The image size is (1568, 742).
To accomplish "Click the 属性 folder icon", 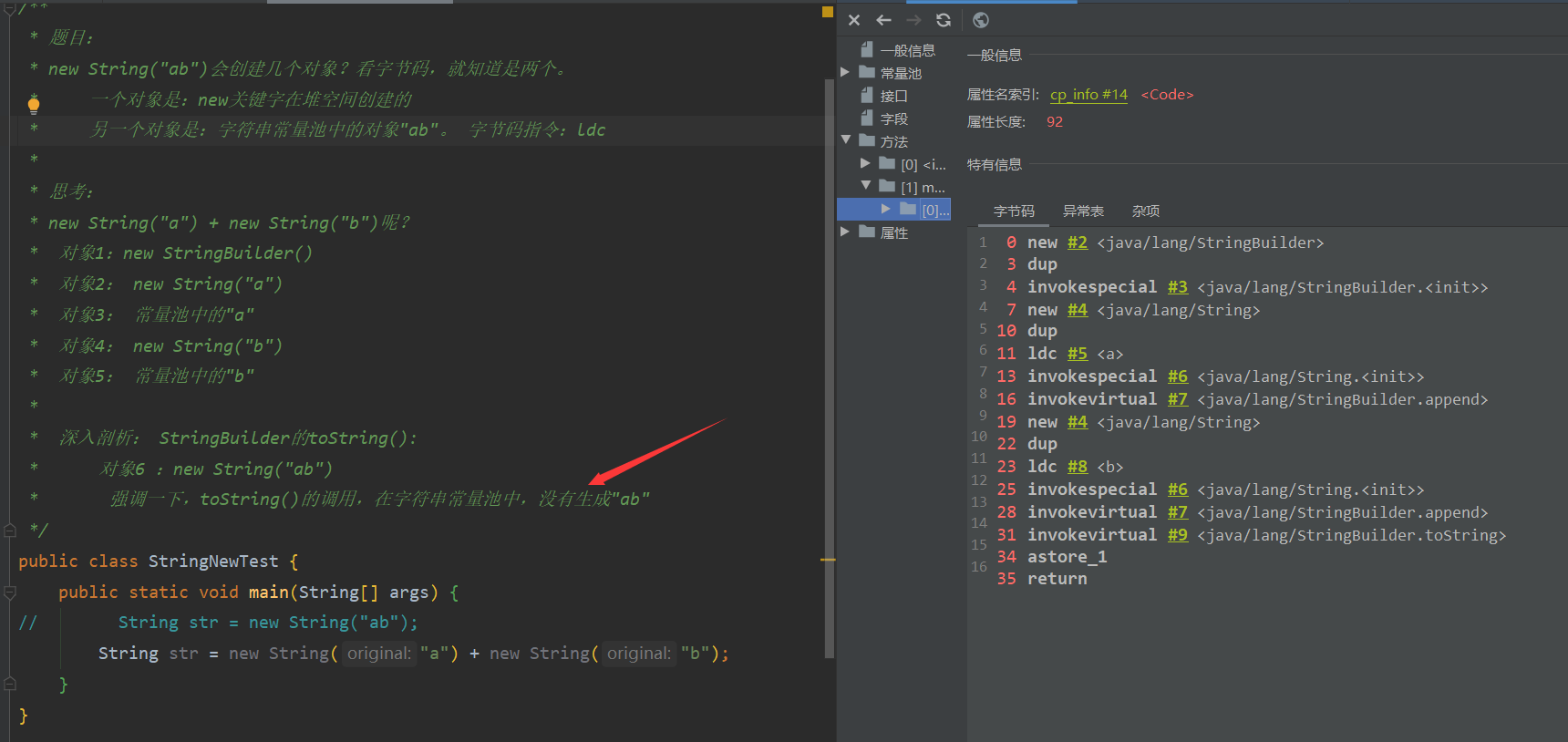I will point(867,232).
